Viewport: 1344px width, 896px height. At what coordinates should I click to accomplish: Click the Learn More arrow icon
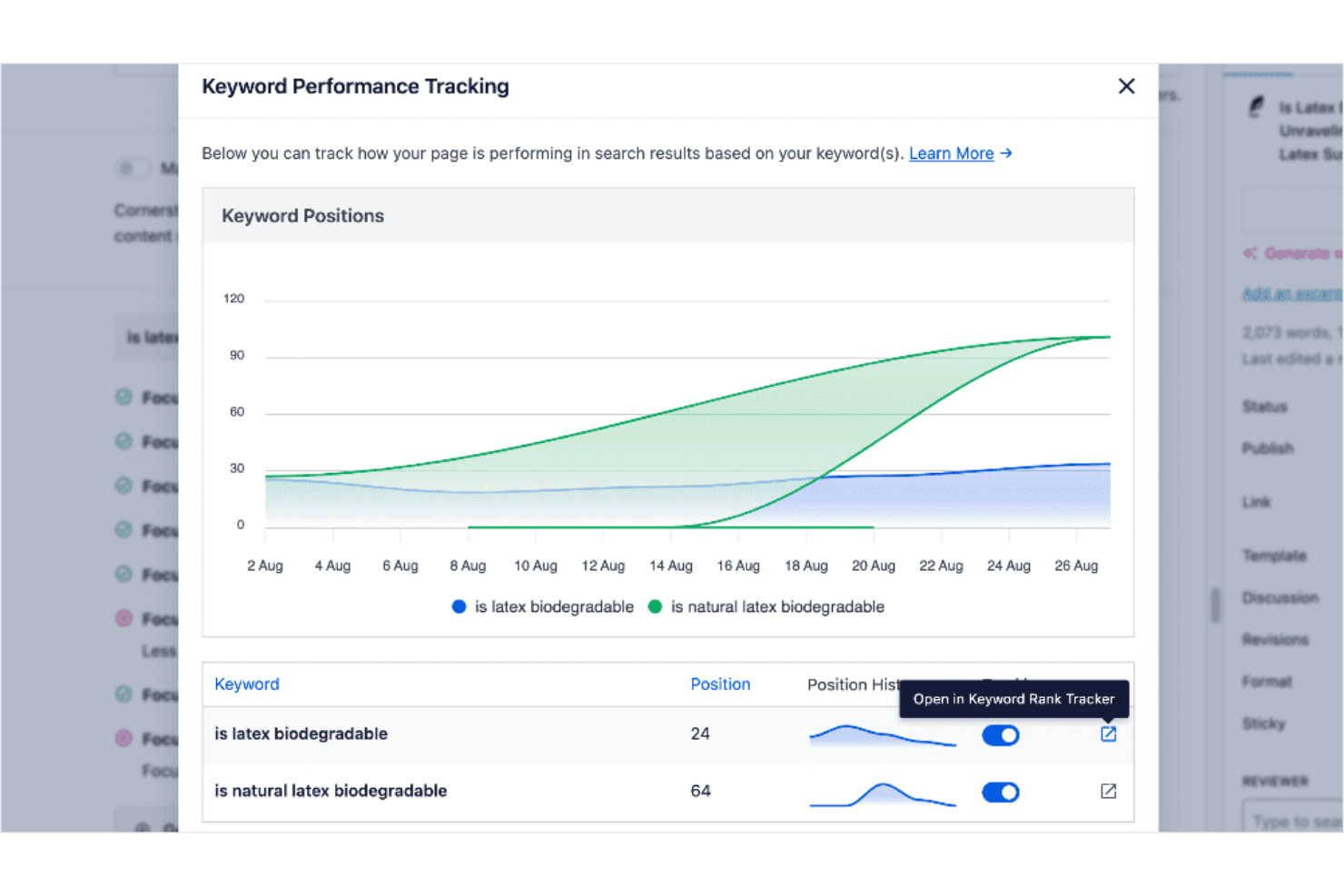pyautogui.click(x=1005, y=153)
